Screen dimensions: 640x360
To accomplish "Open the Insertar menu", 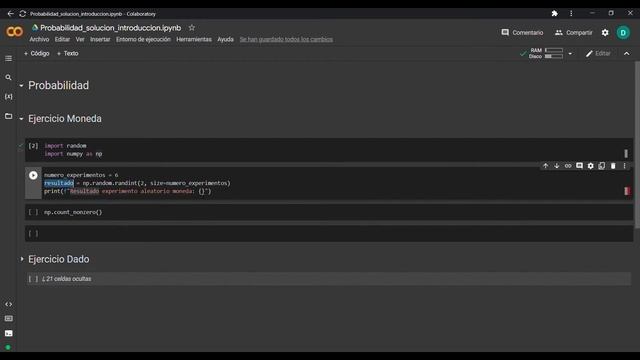I will (100, 40).
